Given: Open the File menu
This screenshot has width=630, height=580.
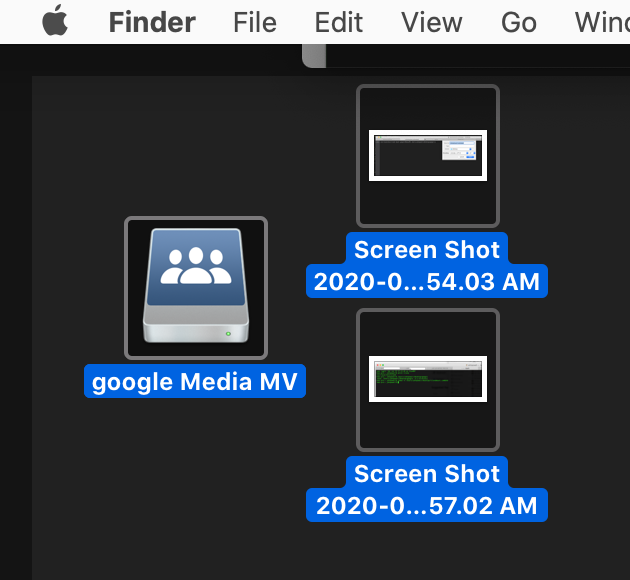Looking at the screenshot, I should coord(255,22).
